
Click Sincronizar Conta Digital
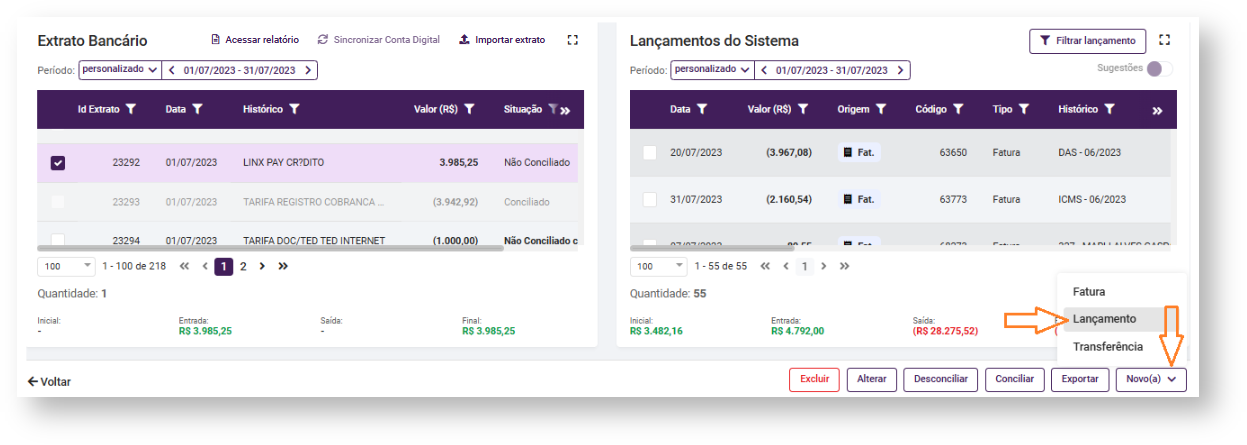point(378,40)
